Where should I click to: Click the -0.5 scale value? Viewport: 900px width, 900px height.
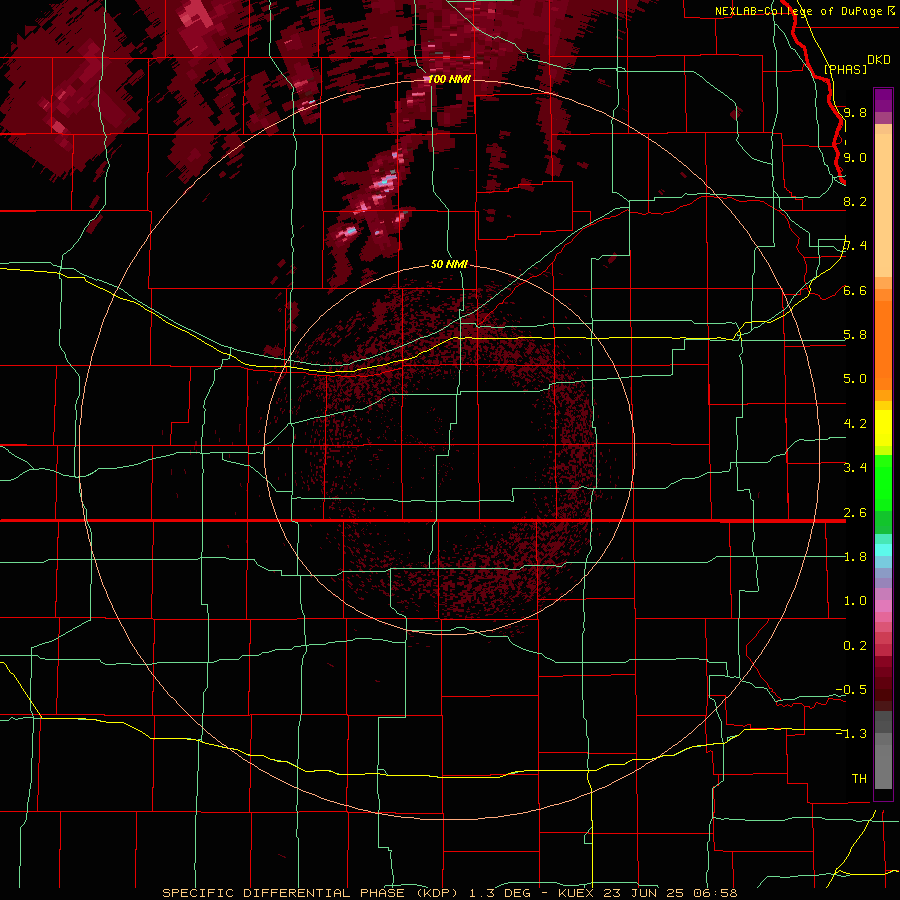851,690
